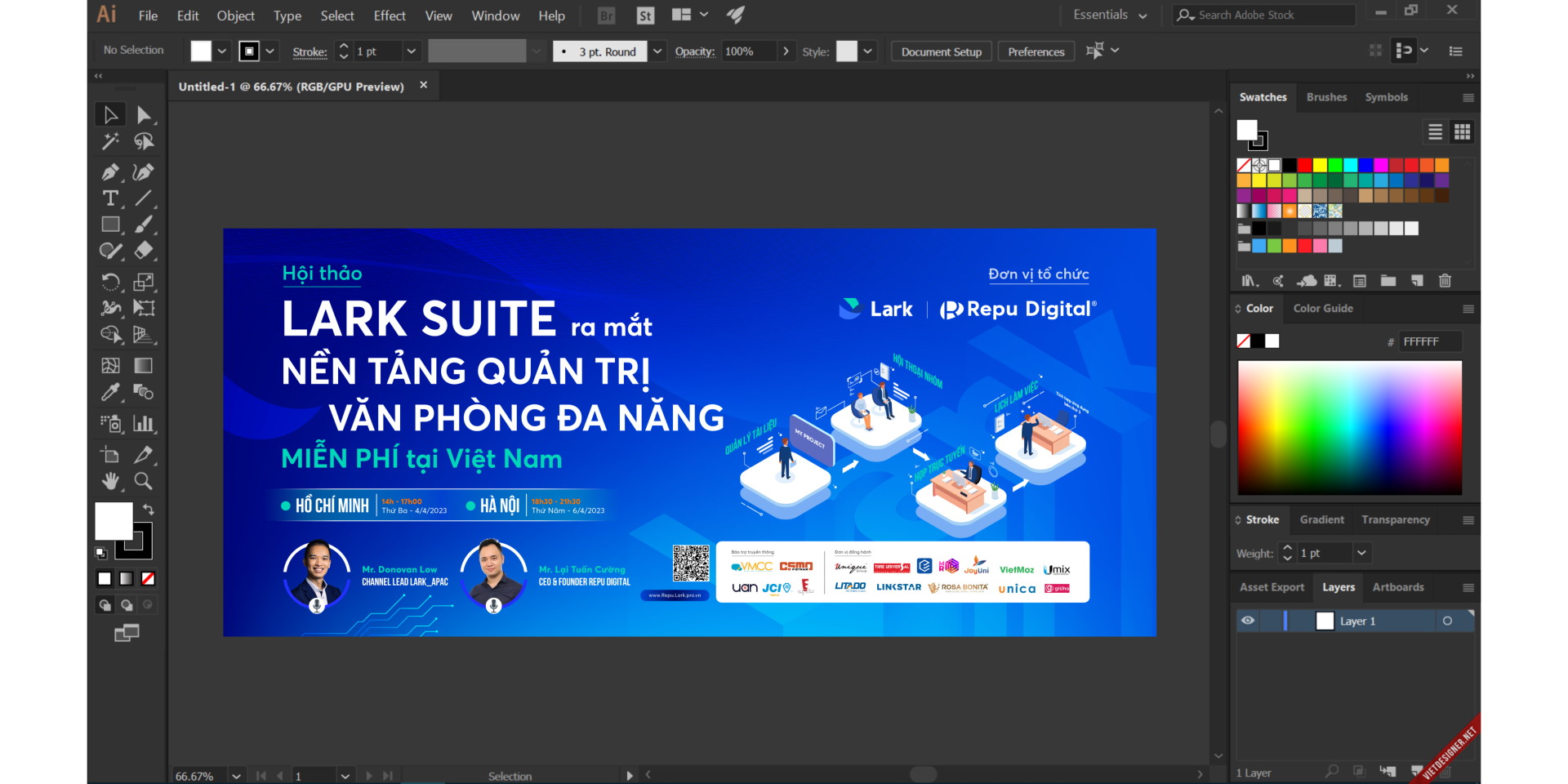This screenshot has width=1568, height=784.
Task: Open the Object menu
Action: [x=235, y=16]
